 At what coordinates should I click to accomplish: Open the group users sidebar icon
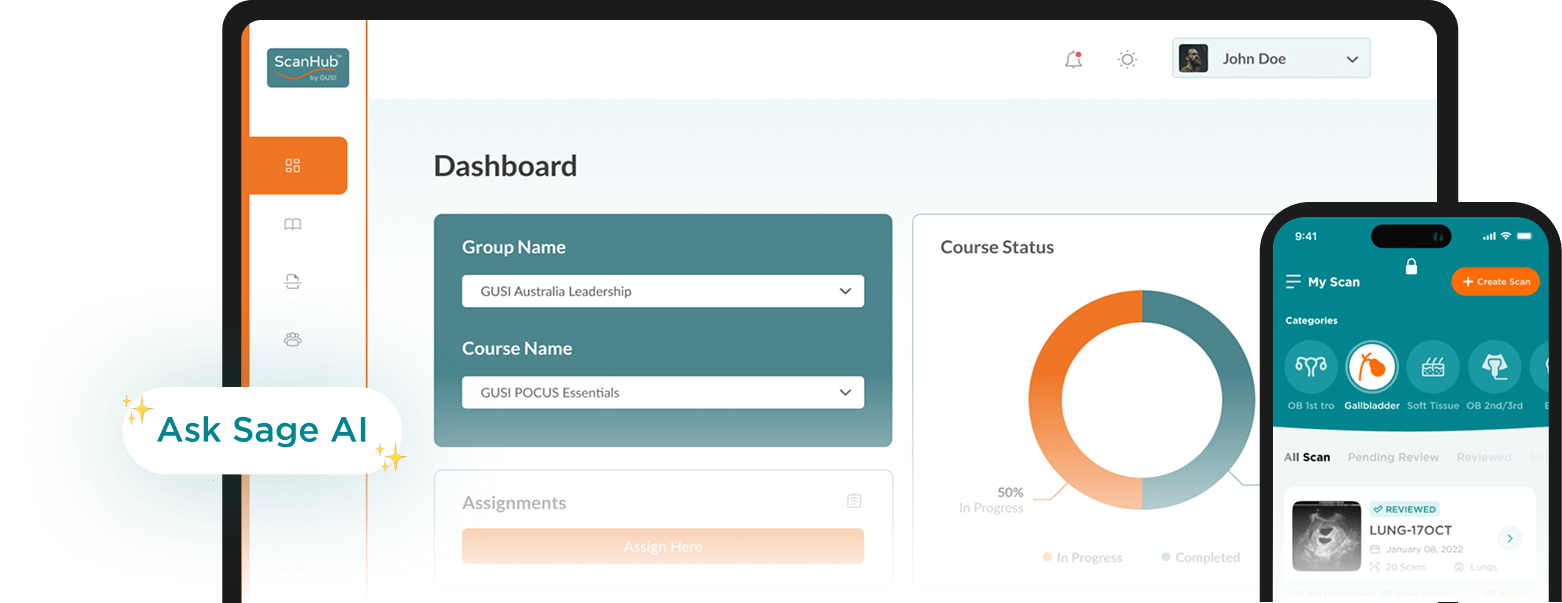click(x=293, y=339)
